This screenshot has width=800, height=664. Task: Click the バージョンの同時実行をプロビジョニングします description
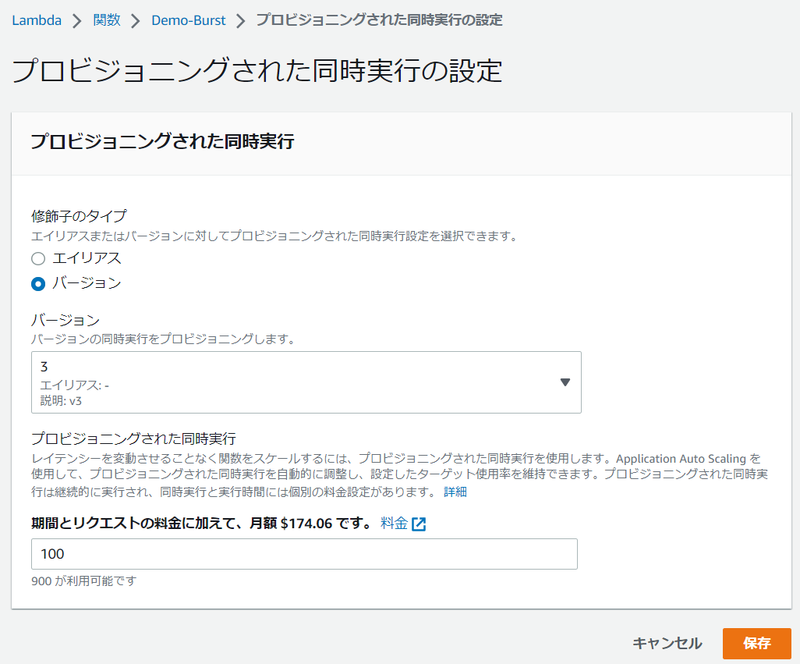[163, 339]
